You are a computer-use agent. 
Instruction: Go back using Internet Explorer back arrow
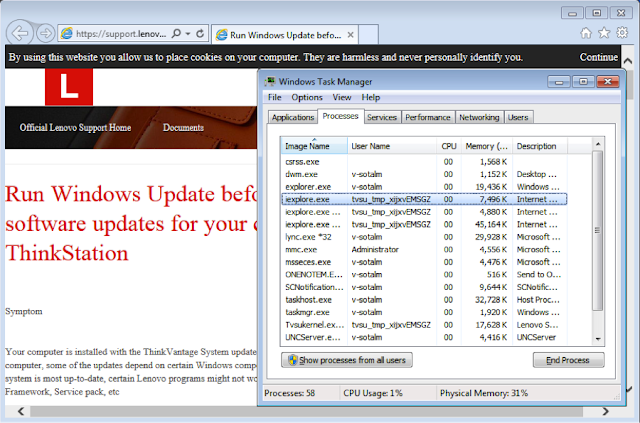pos(20,33)
